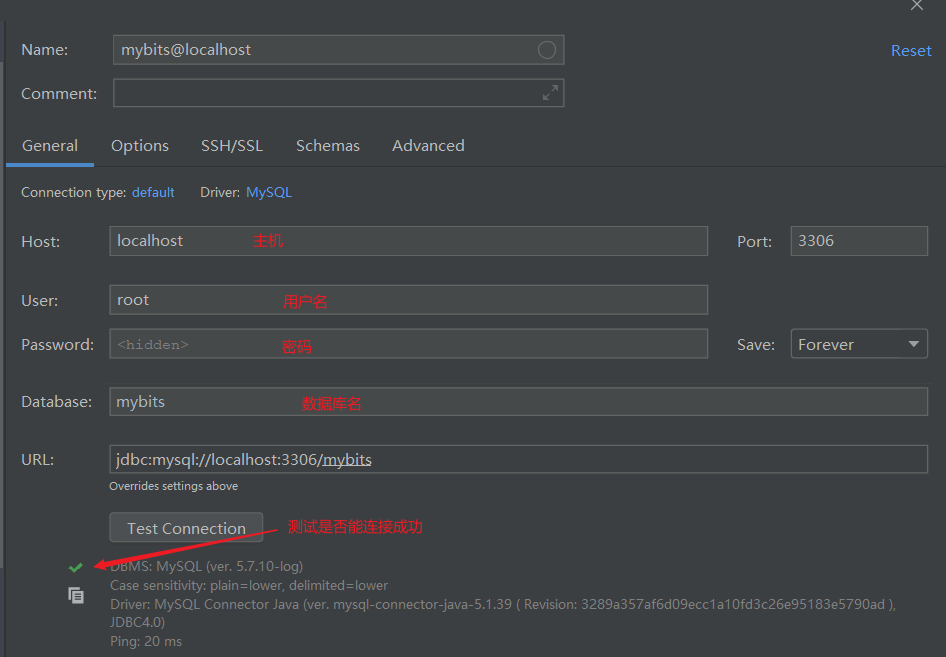Viewport: 946px width, 657px height.
Task: Open the Save duration dropdown showing Forever
Action: coord(858,343)
